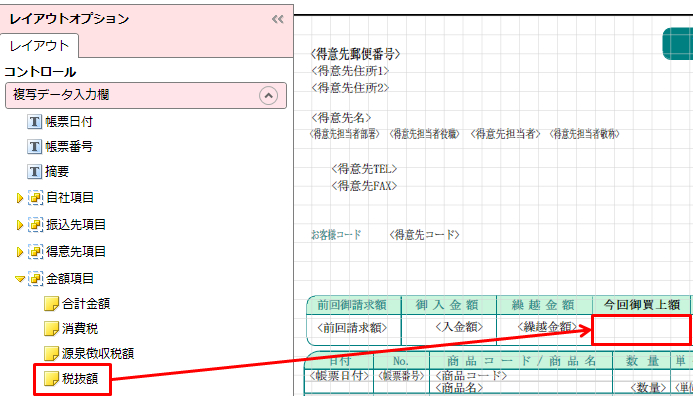The height and width of the screenshot is (396, 693).
Task: Select the 〈入金額〉 field cell
Action: 459,327
